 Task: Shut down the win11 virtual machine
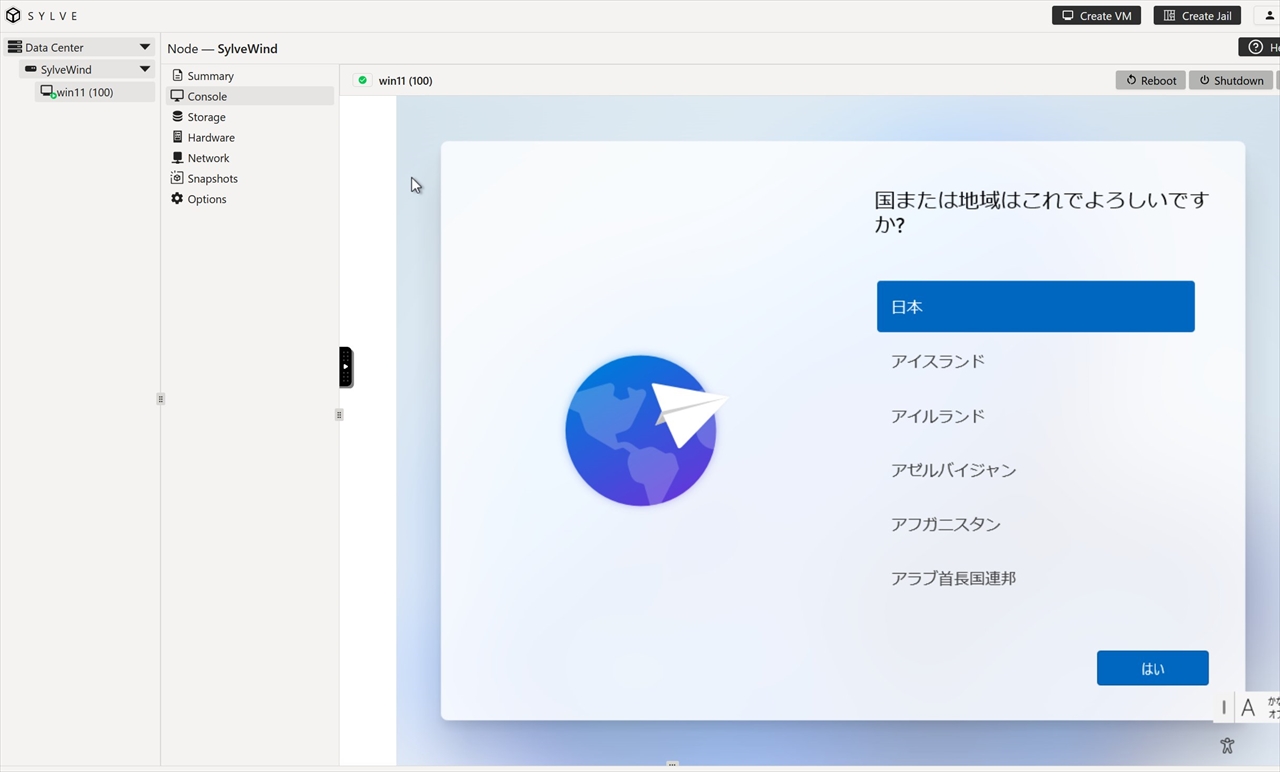click(x=1231, y=80)
